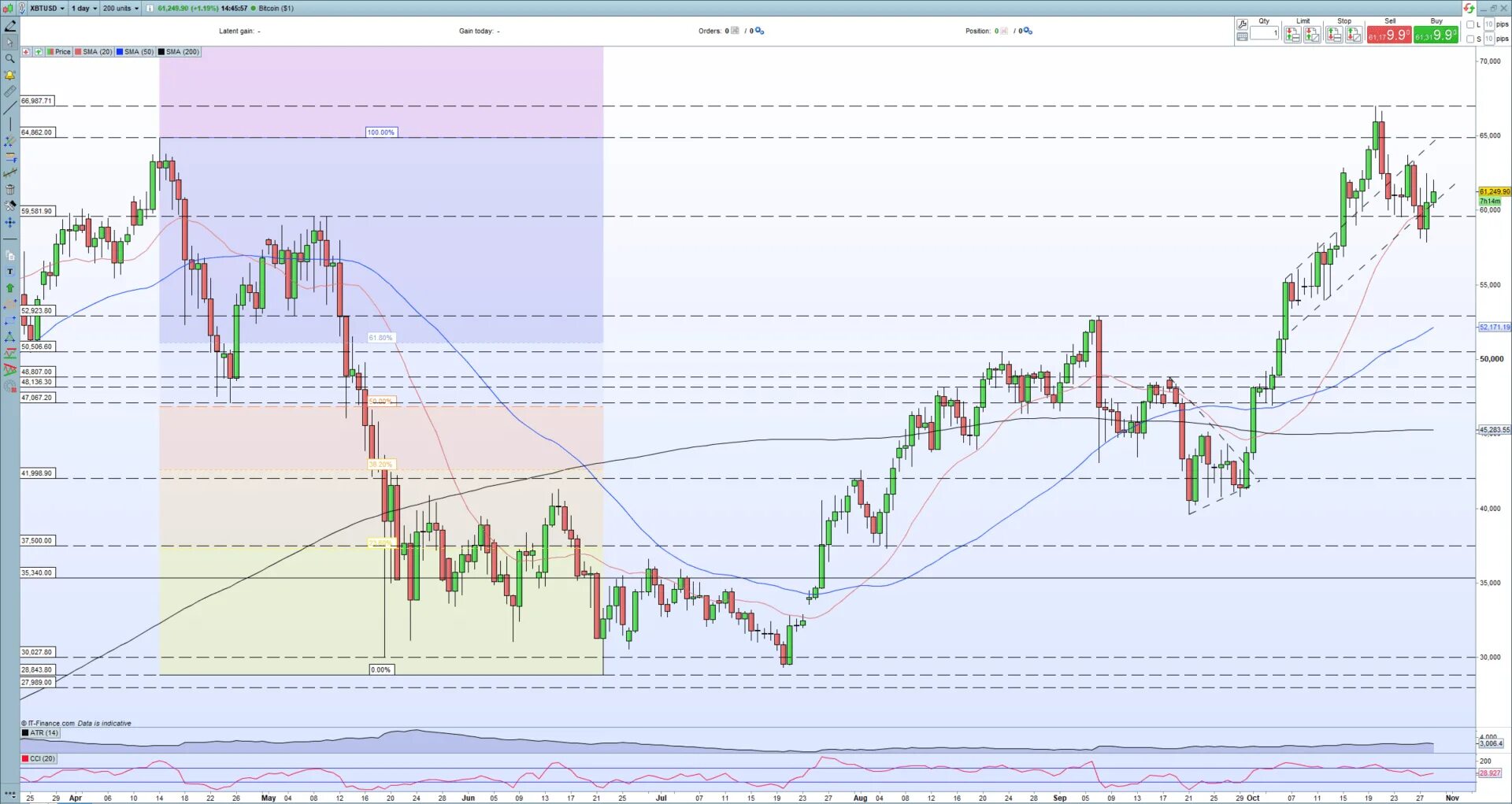Tick the S pips checkbox
Viewport: 1512px width, 804px height.
[x=1470, y=39]
